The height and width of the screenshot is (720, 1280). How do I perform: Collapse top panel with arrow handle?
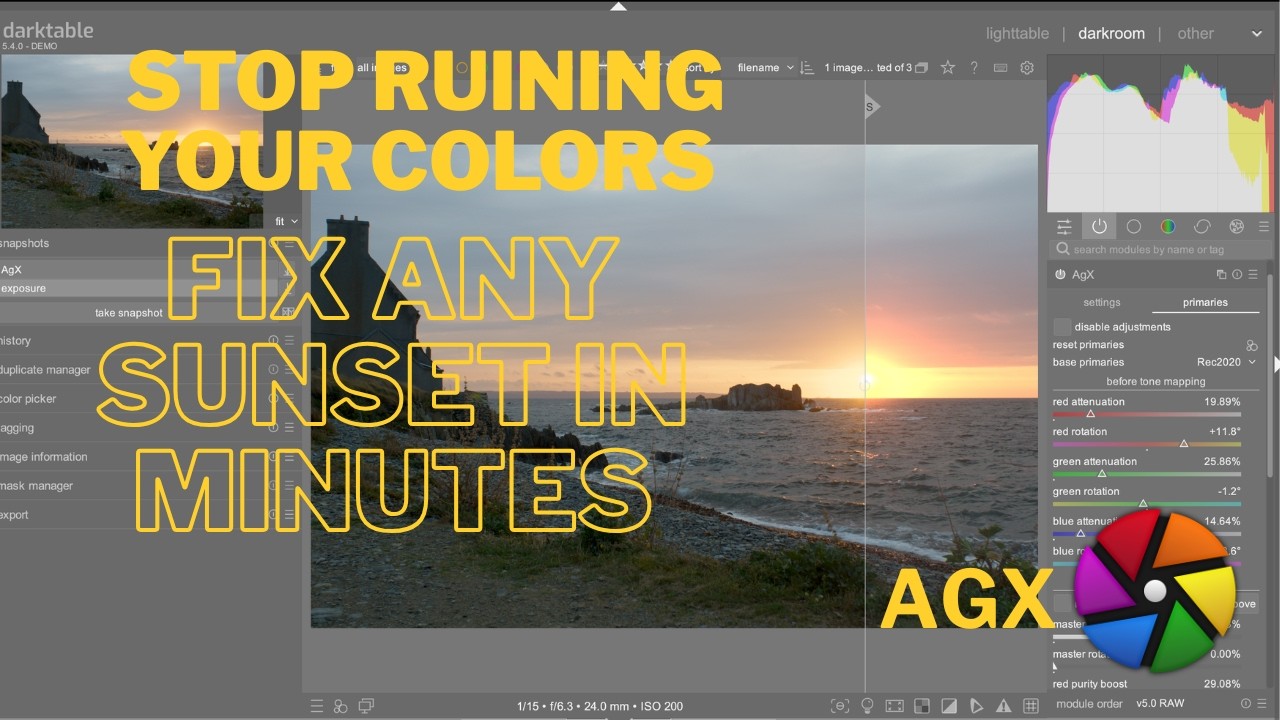click(x=618, y=6)
